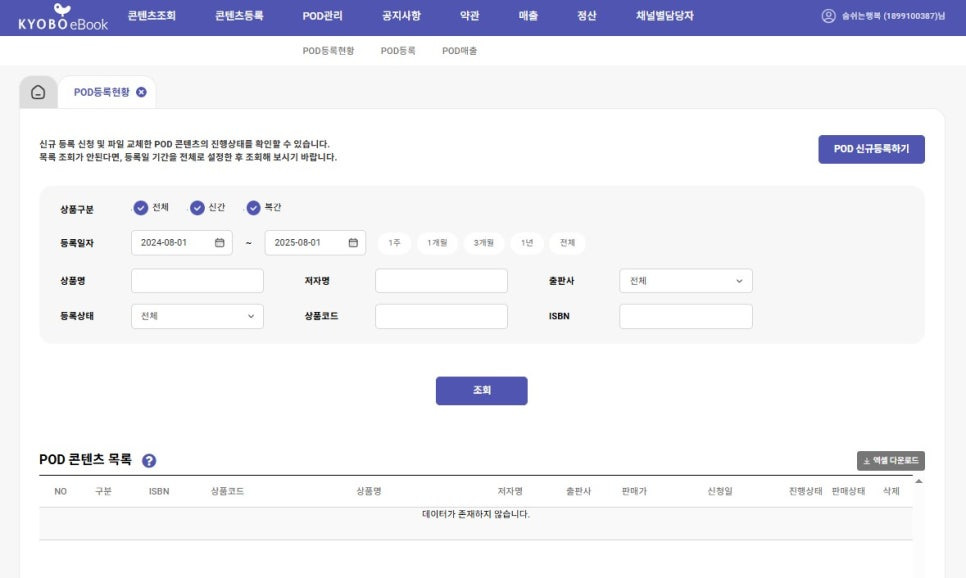Click the NO column header

coord(60,491)
